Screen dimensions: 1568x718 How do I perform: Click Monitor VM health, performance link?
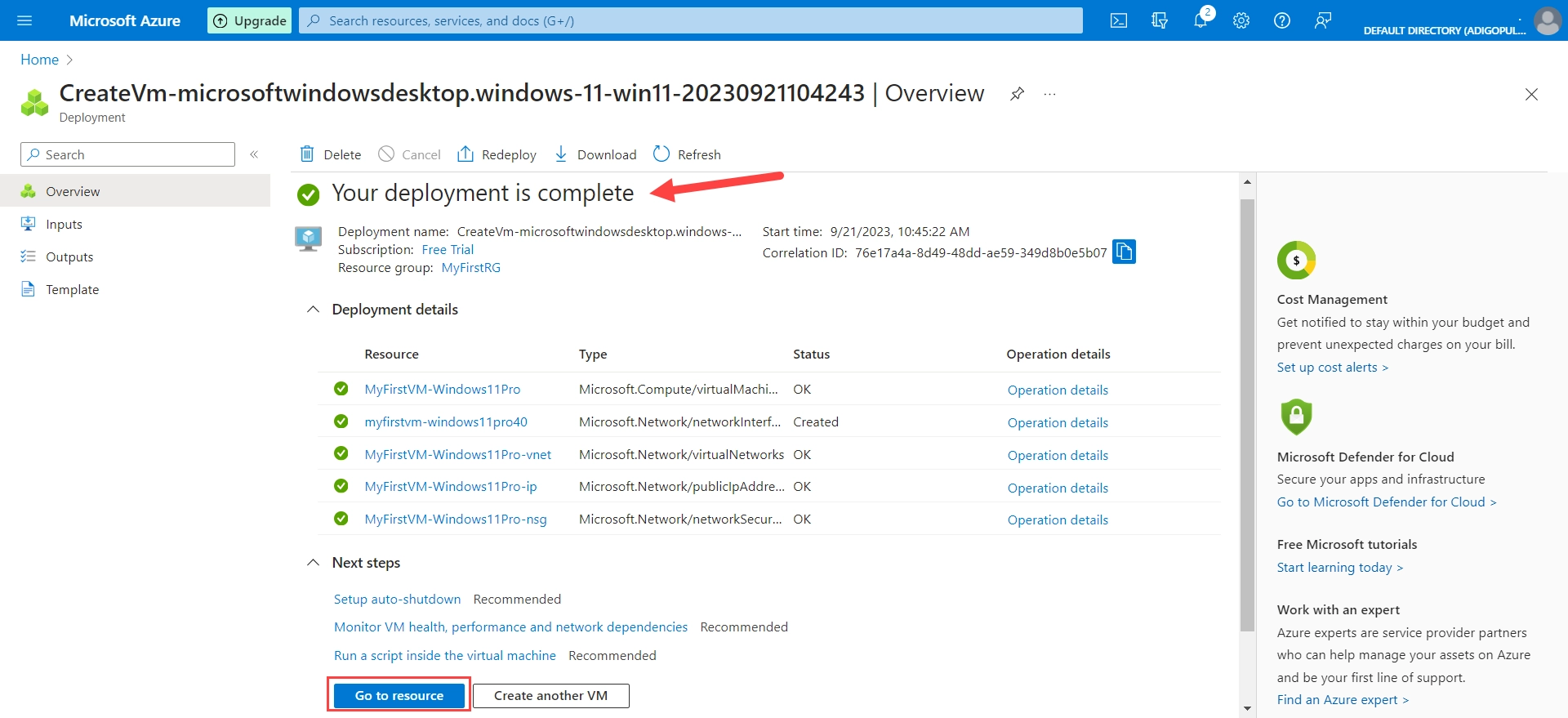click(x=510, y=627)
